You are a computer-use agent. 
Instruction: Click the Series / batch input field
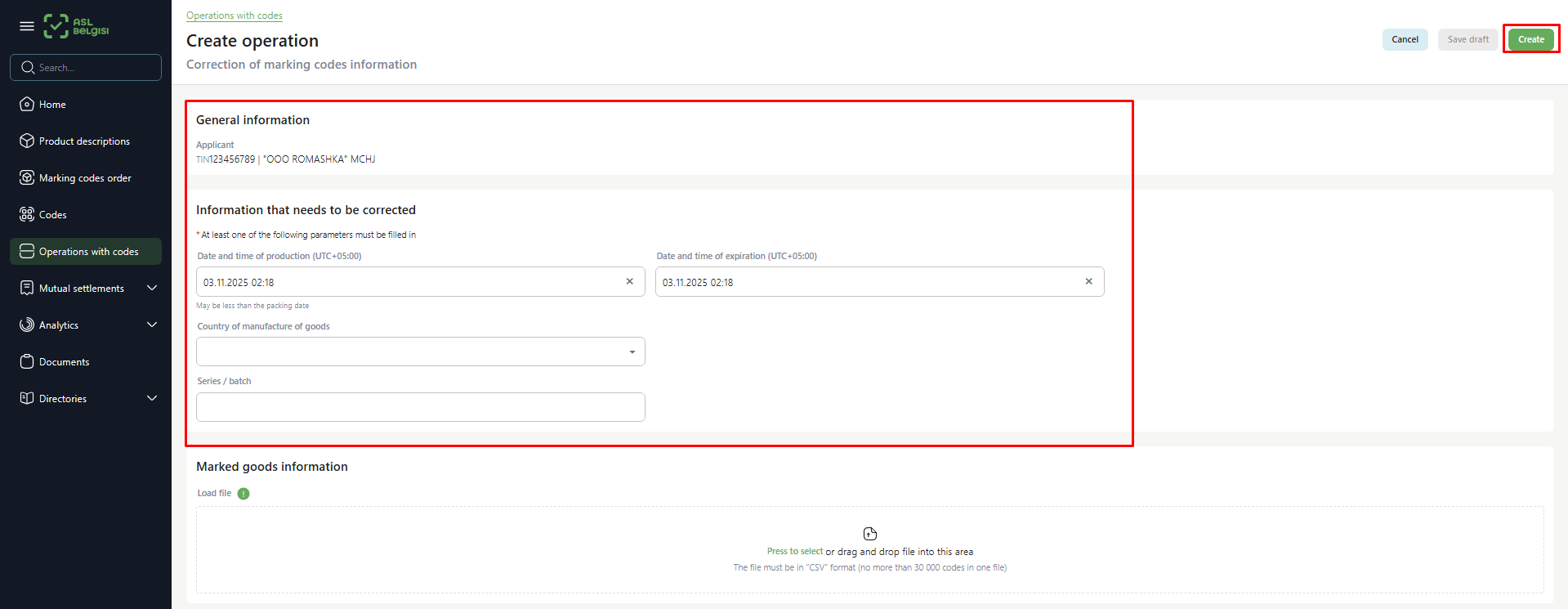(420, 407)
